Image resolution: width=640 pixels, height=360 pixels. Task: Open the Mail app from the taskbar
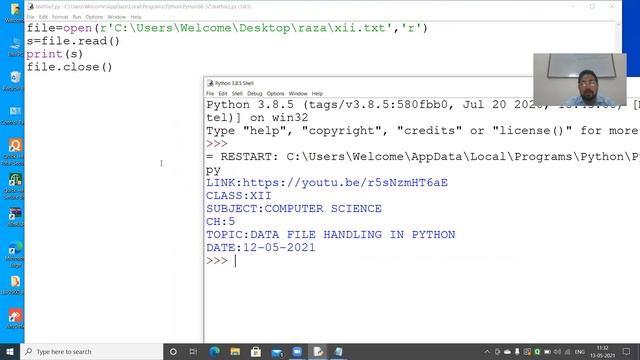point(277,351)
